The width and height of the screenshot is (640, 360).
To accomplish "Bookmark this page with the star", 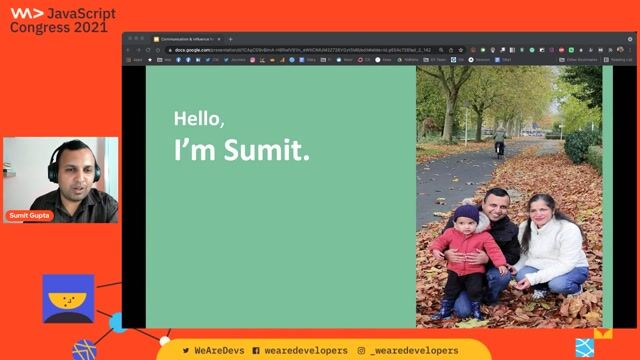I will 461,50.
